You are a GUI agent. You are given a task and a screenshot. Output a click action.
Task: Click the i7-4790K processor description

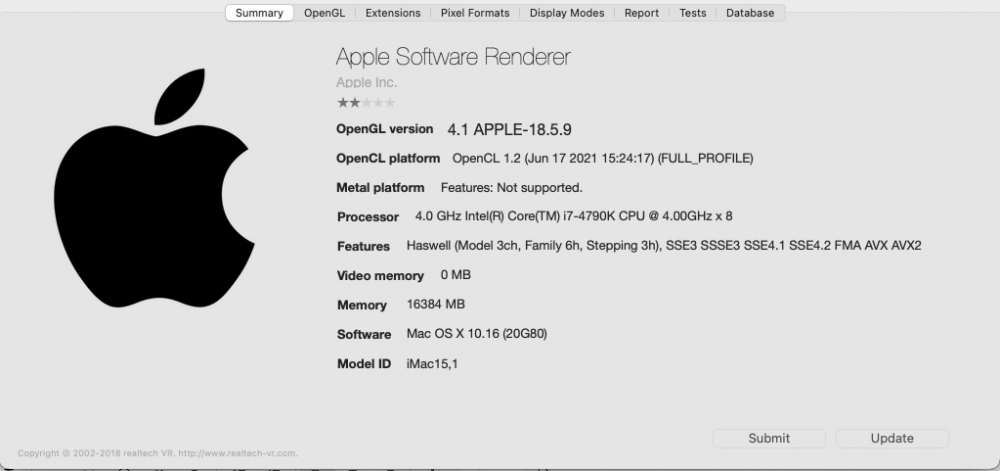[573, 216]
